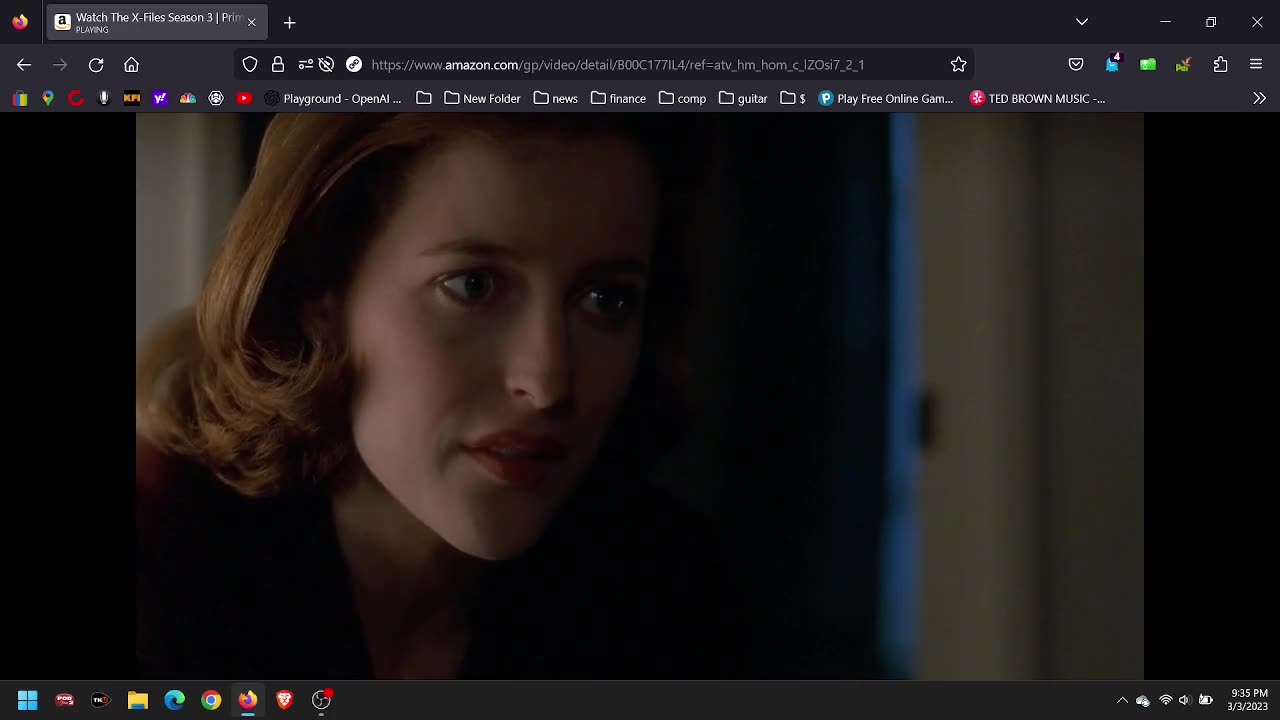Open the Playground - OpenAI bookmark

(x=333, y=98)
